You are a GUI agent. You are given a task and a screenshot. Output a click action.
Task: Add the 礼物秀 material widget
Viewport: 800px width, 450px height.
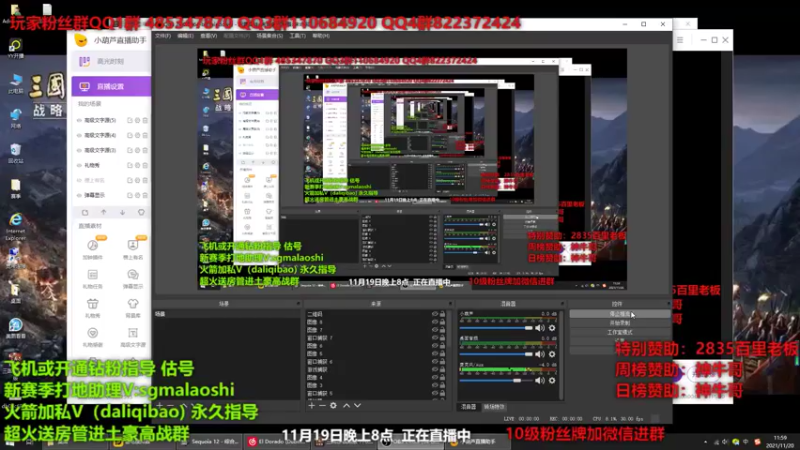[x=93, y=308]
